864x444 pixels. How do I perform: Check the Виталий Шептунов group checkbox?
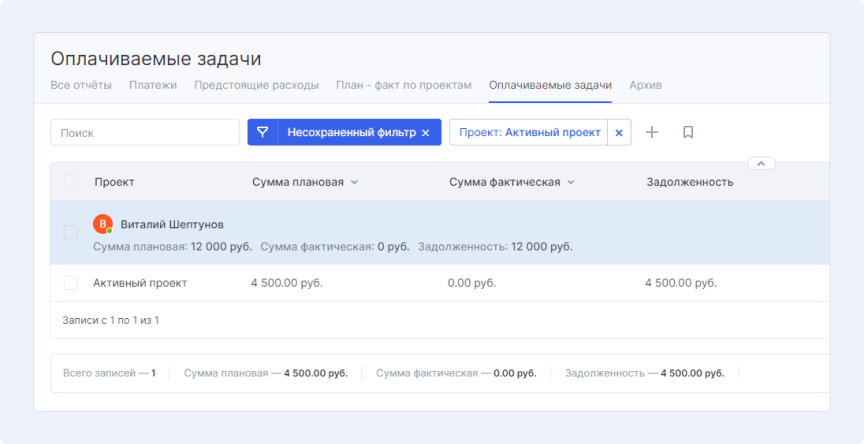[x=71, y=232]
